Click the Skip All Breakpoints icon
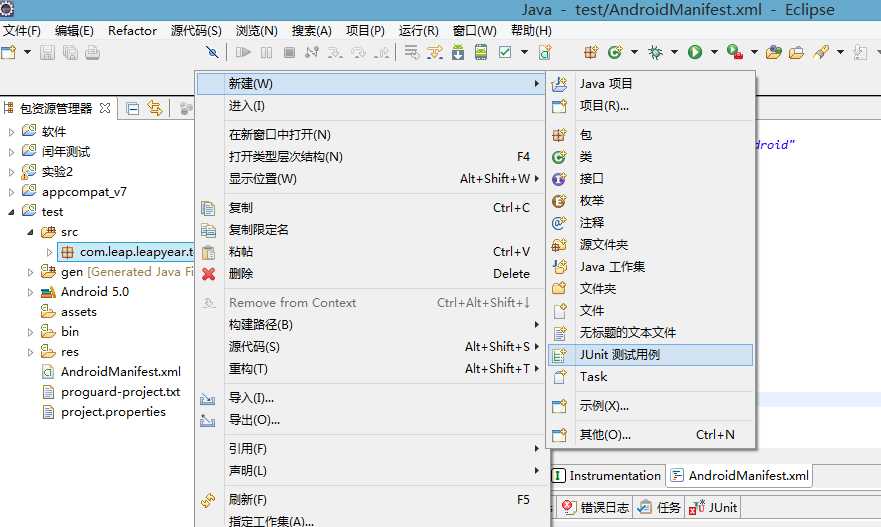The image size is (881, 527). (212, 53)
